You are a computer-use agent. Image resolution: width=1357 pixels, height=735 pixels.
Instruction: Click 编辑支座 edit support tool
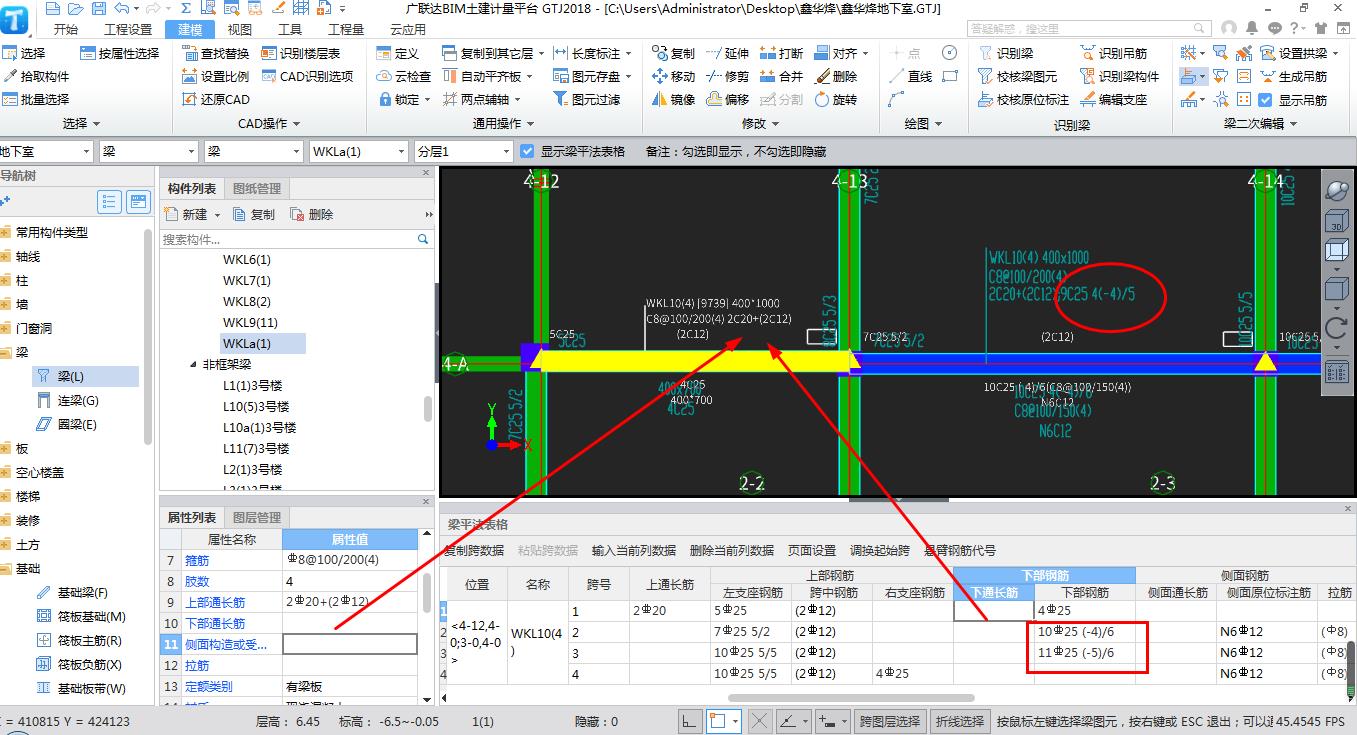point(1114,99)
